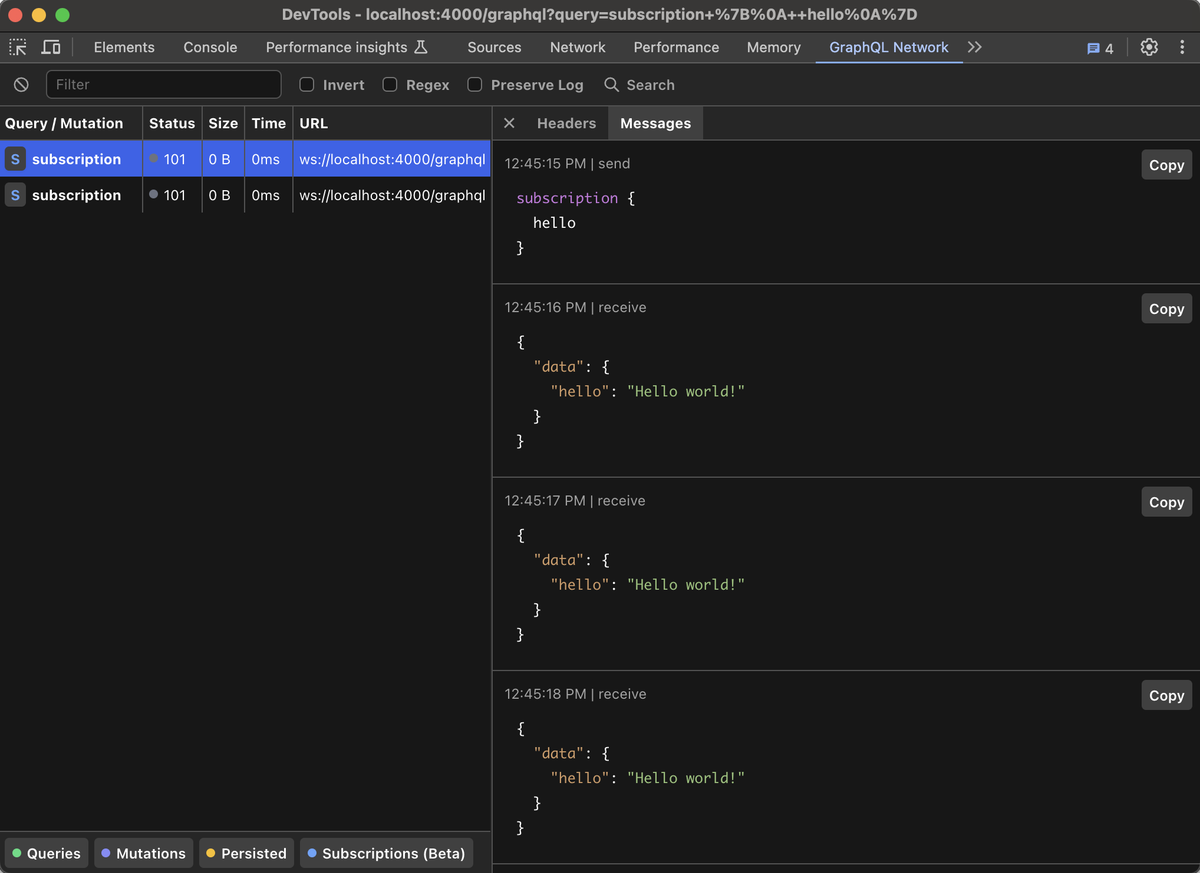1200x873 pixels.
Task: Open the three-dot customize menu
Action: tap(1183, 46)
